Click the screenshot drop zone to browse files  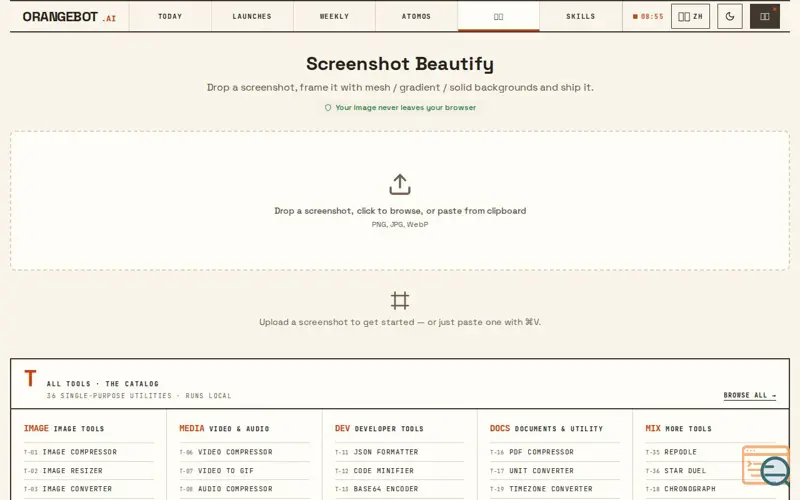[x=399, y=201]
